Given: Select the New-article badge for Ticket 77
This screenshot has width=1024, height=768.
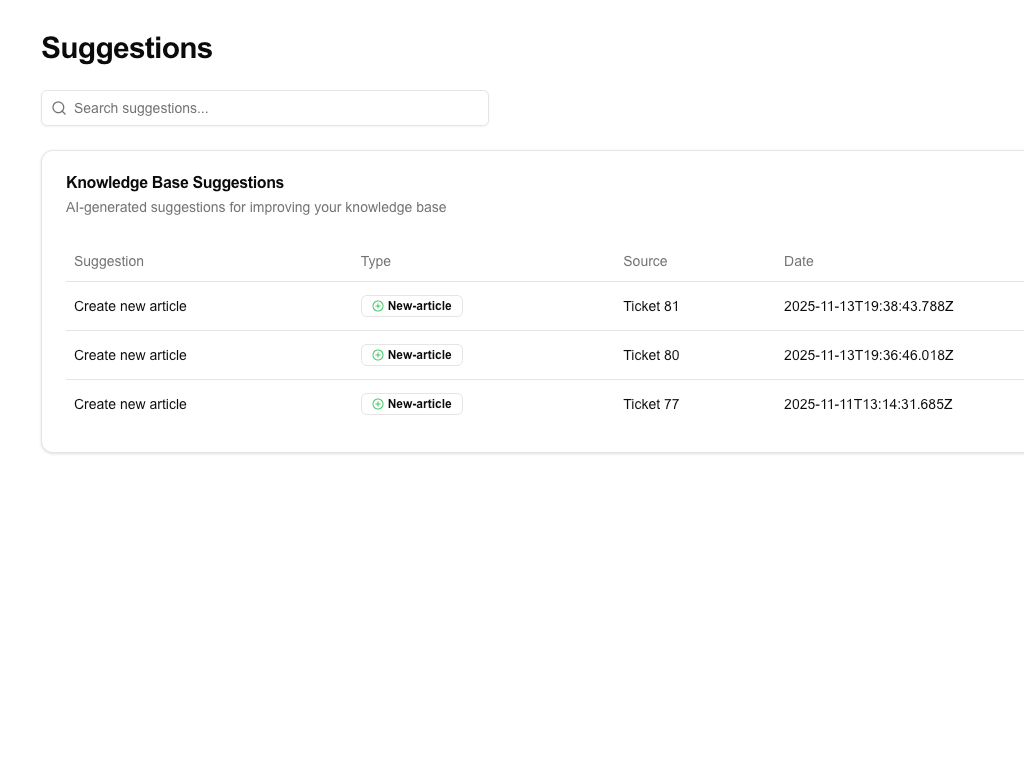Looking at the screenshot, I should click(x=412, y=404).
